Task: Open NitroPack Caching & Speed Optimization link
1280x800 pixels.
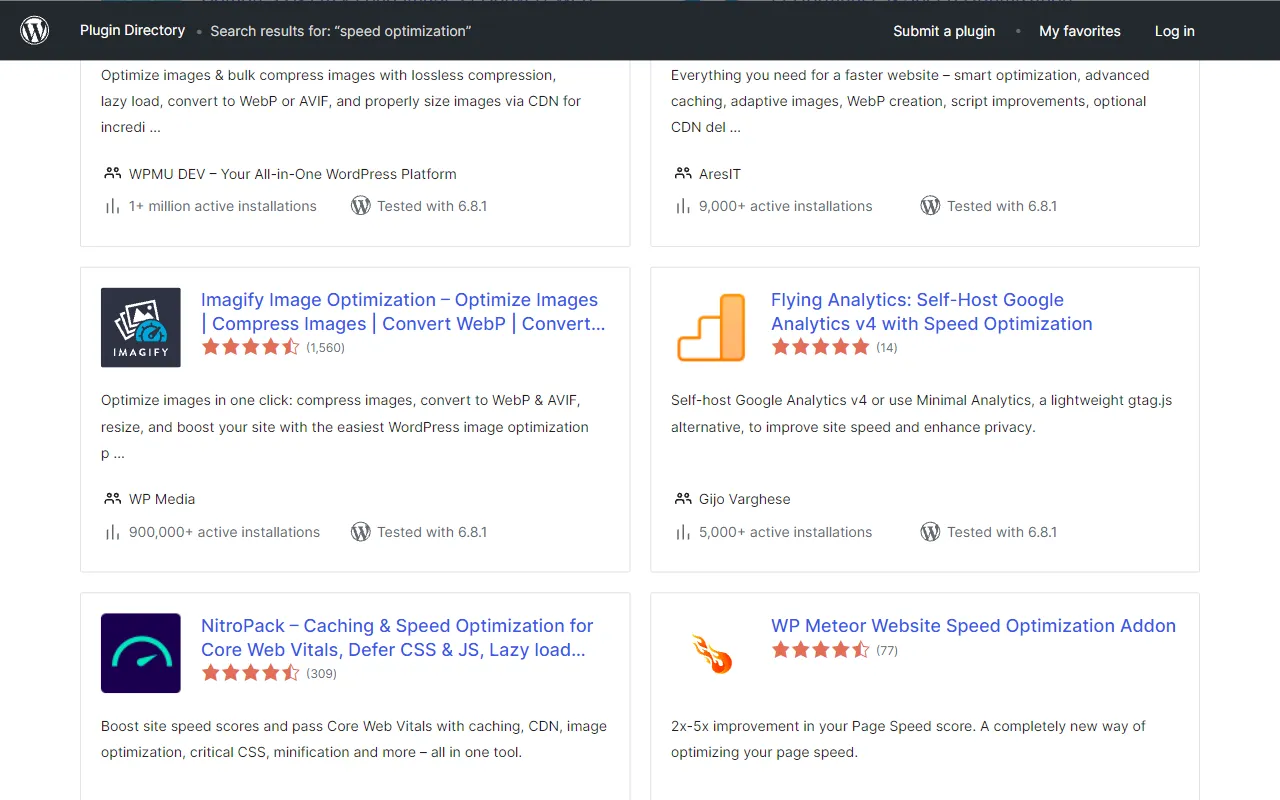Action: tap(397, 637)
